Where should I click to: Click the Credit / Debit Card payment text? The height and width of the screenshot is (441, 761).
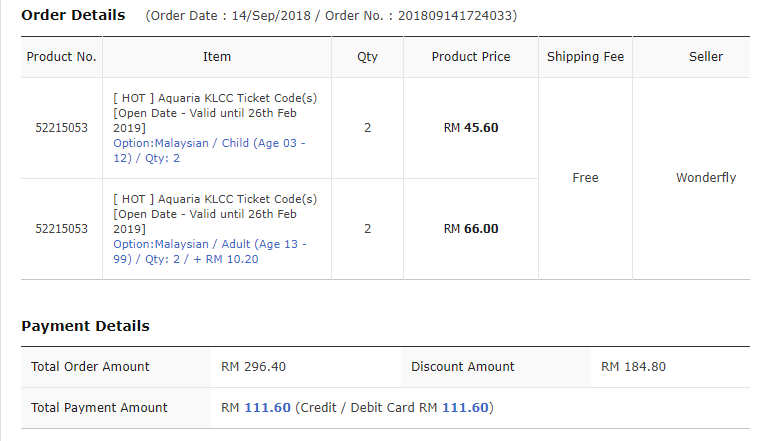395,408
